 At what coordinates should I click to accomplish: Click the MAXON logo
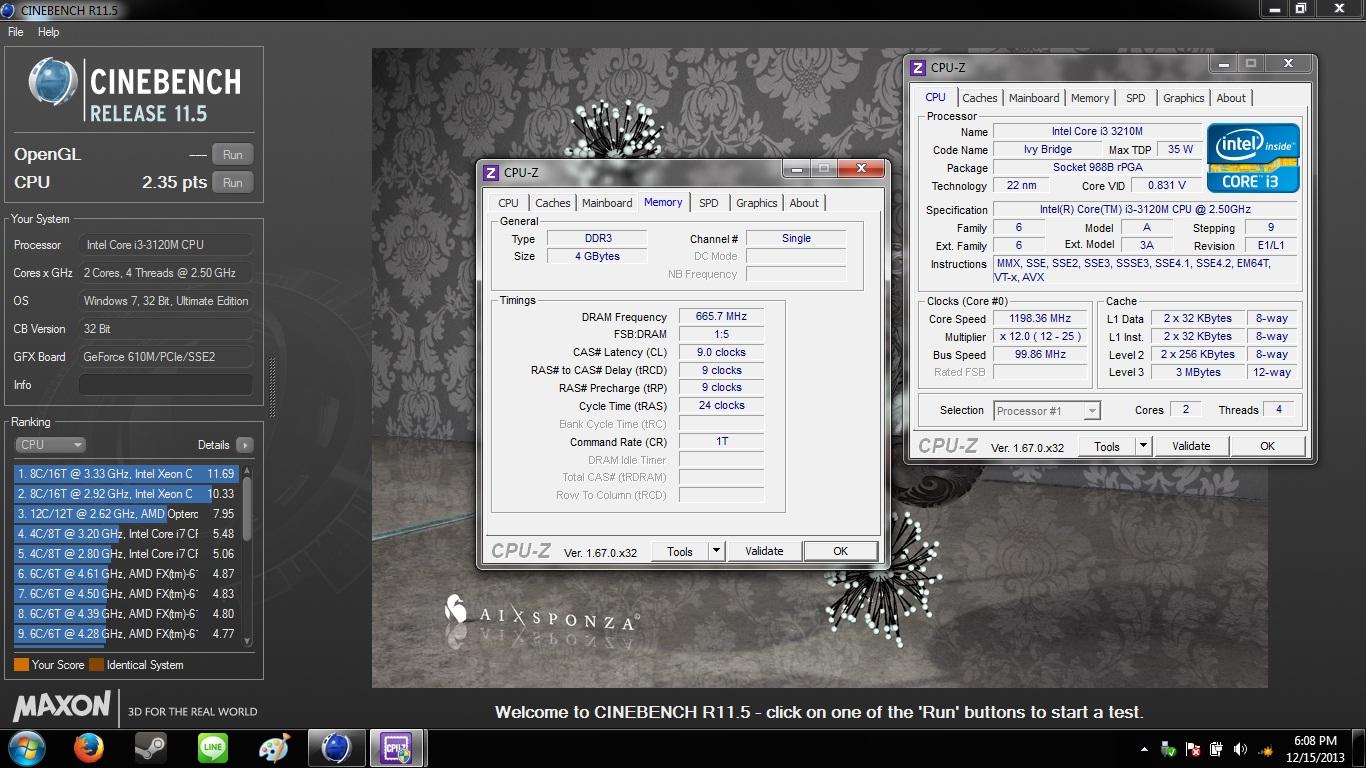(61, 707)
